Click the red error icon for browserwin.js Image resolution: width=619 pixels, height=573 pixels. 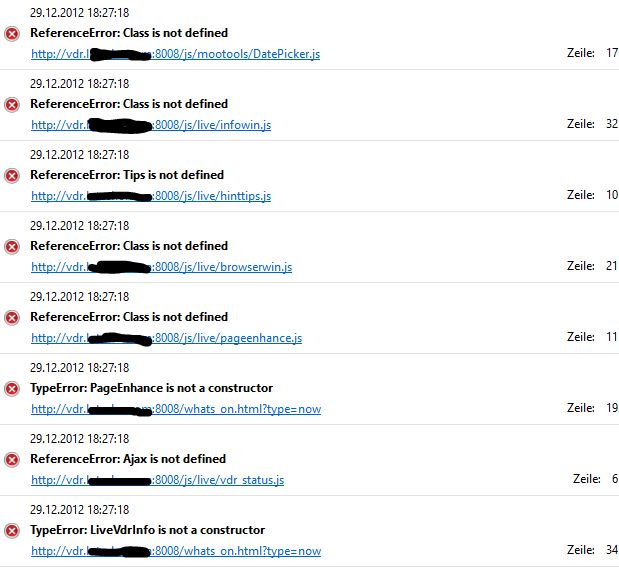(12, 247)
